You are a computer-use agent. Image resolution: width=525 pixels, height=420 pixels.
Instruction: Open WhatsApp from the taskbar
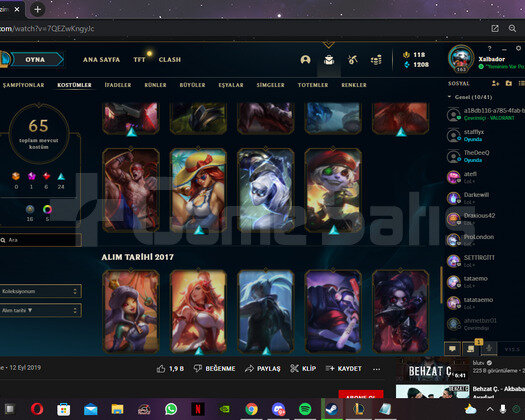click(171, 409)
